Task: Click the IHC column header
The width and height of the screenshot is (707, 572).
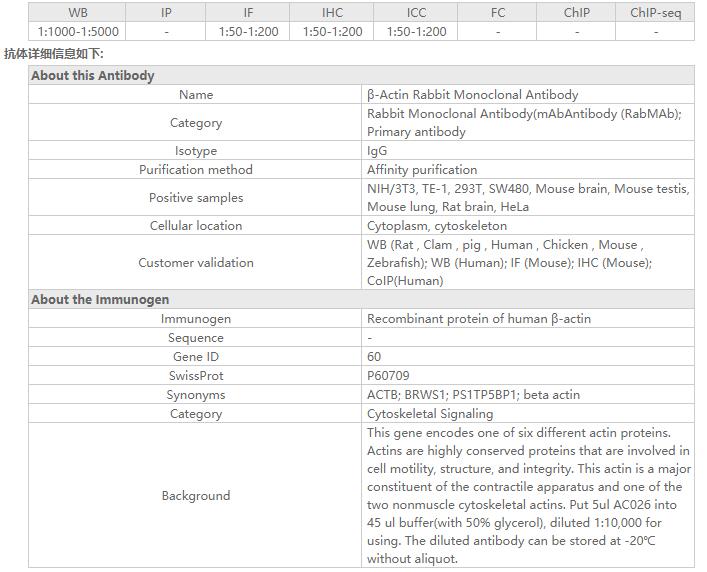Action: (333, 13)
